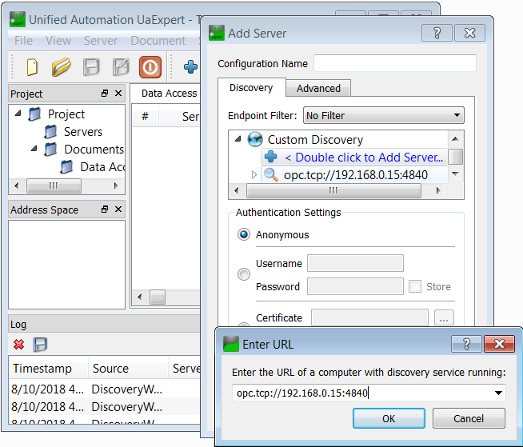Open the Server menu
Screen dimensions: 523x447
[101, 41]
